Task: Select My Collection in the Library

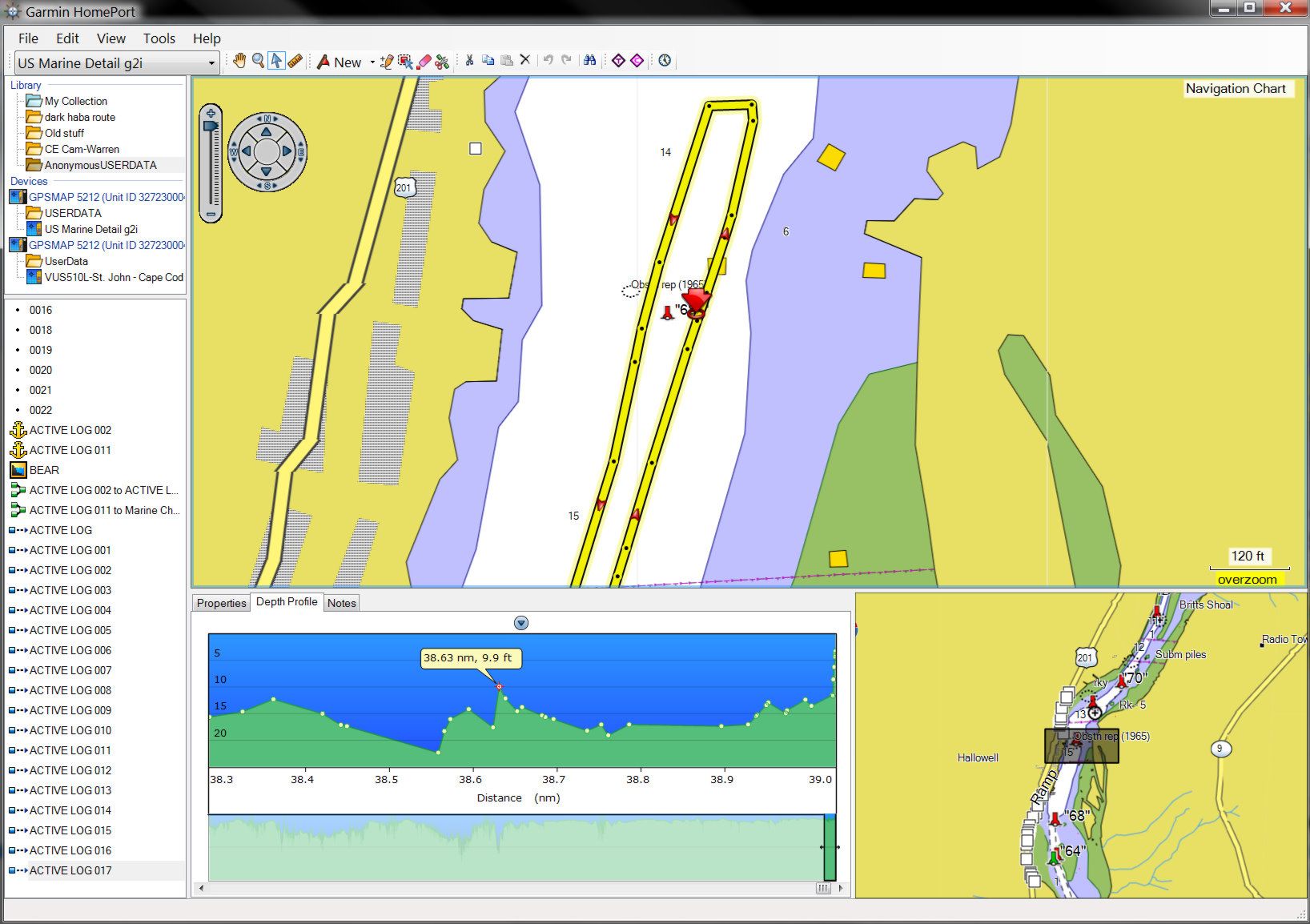Action: (75, 101)
